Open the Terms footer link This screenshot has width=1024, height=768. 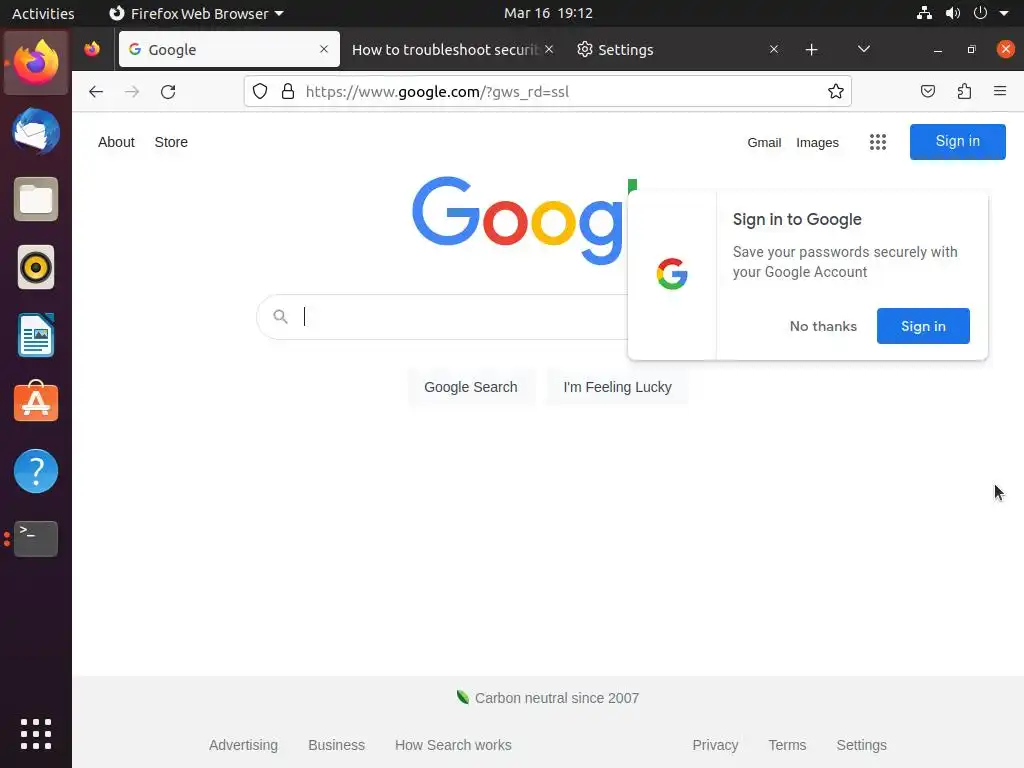tap(787, 745)
